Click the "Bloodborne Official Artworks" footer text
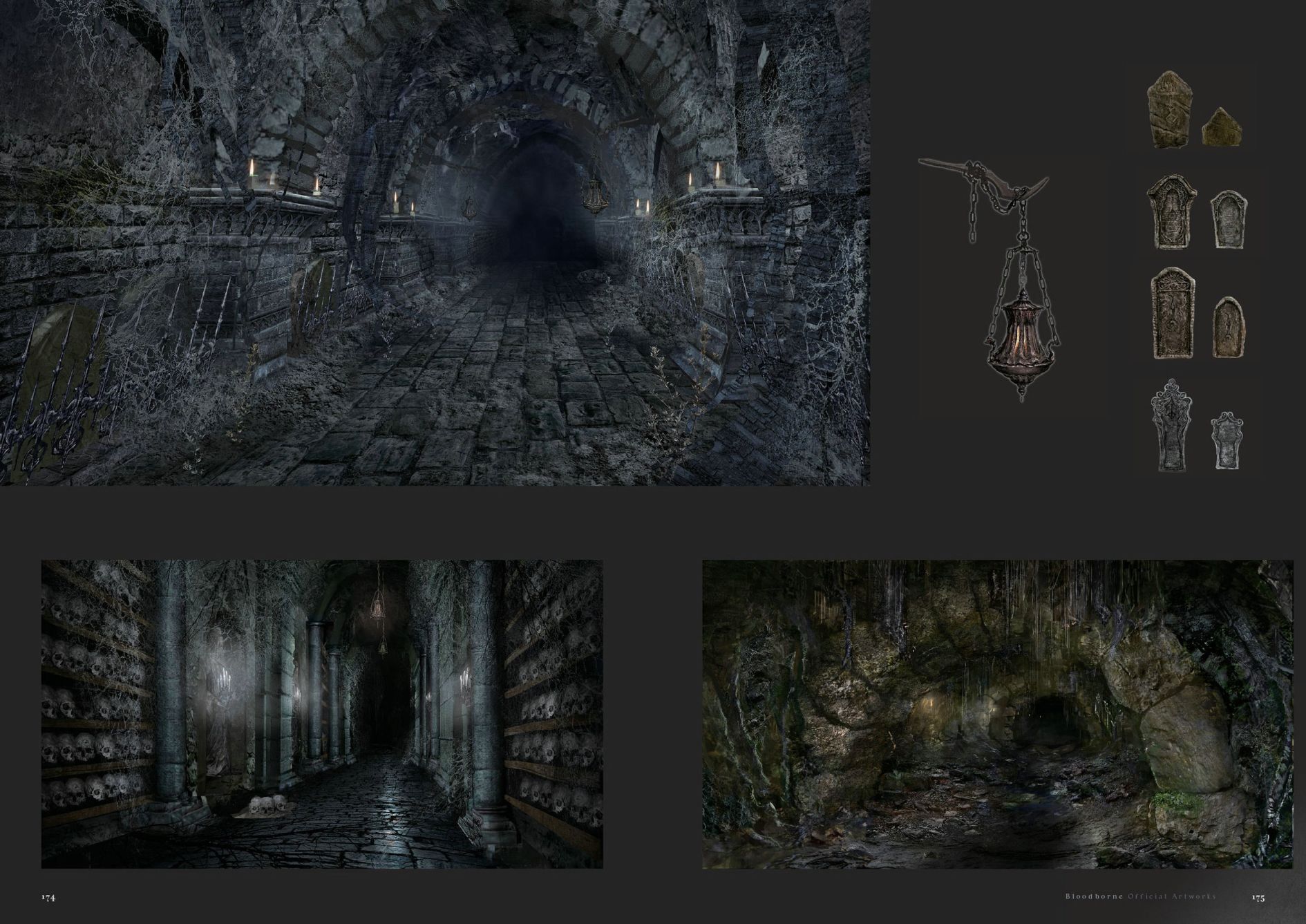 click(x=1140, y=897)
